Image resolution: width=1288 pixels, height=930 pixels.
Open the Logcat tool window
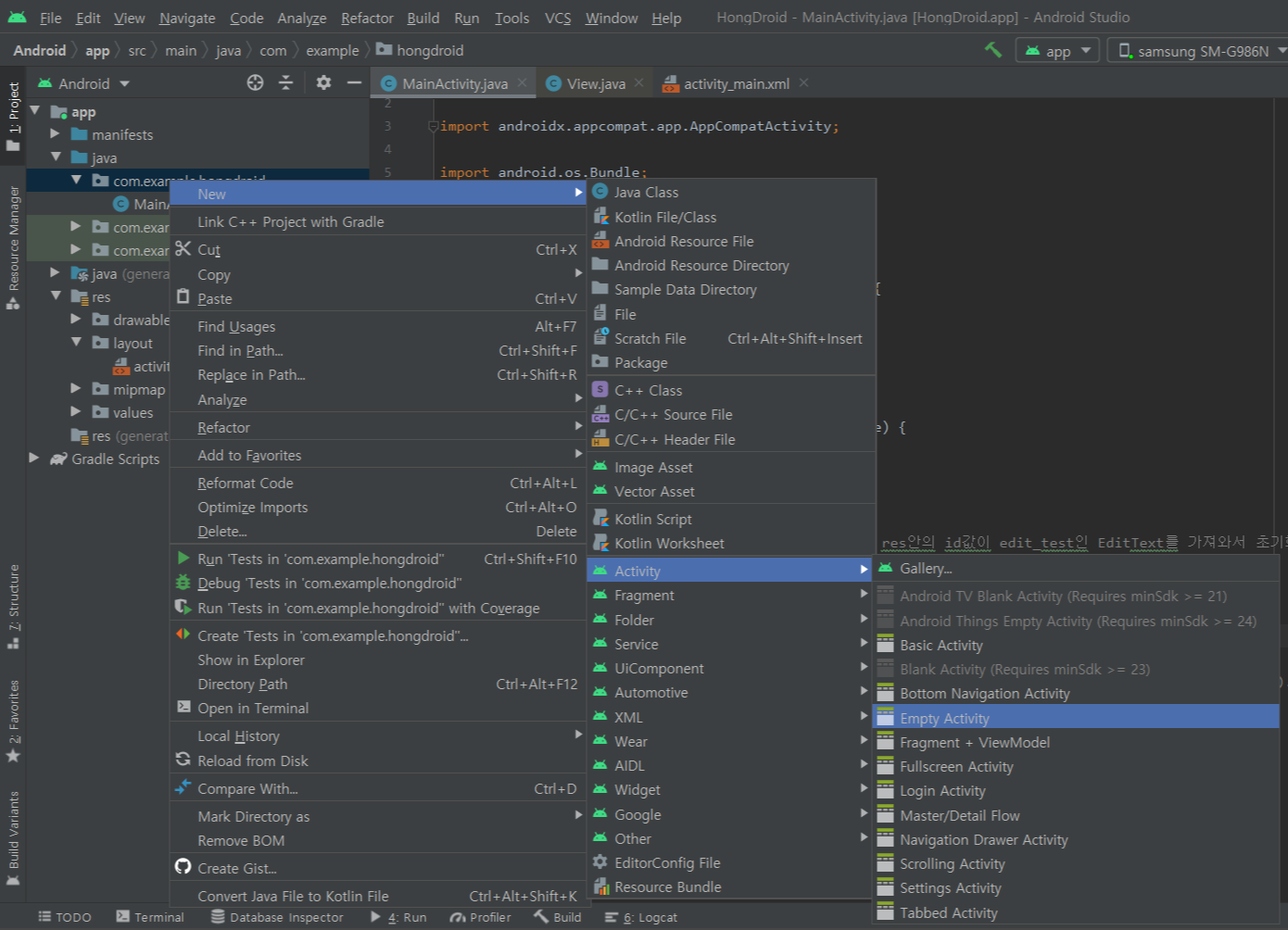(x=641, y=917)
